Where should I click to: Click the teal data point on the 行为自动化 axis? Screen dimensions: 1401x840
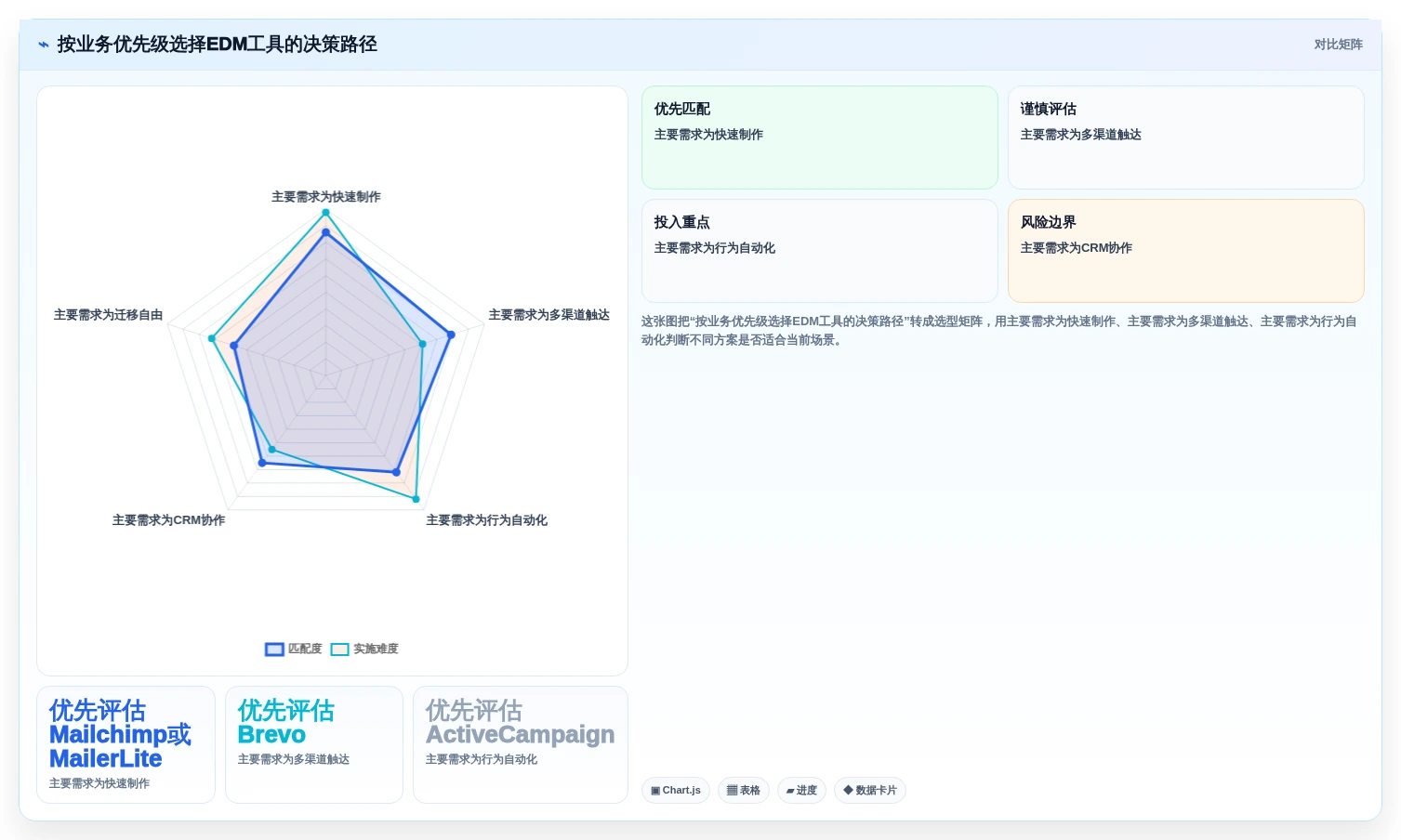[416, 499]
